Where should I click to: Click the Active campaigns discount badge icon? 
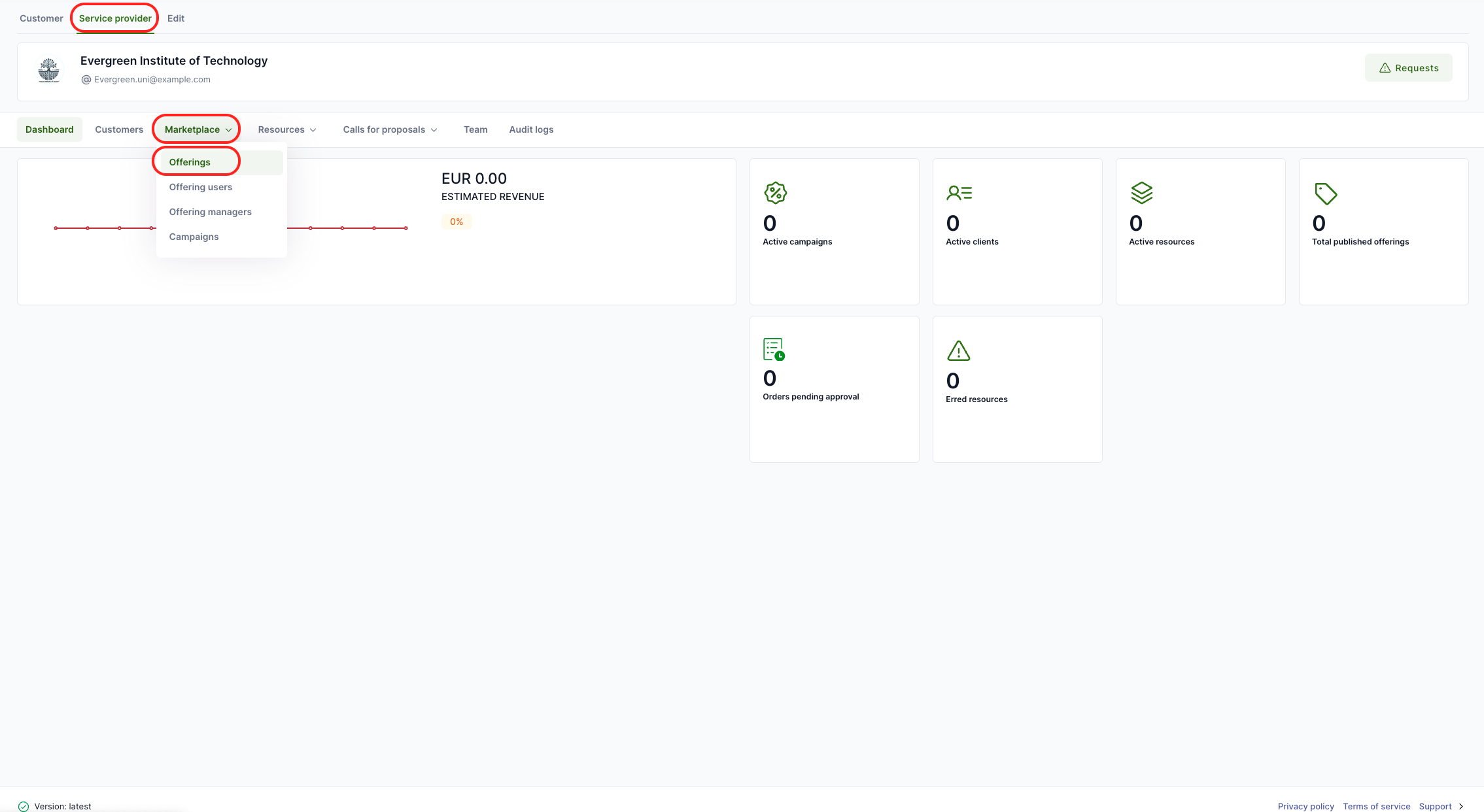click(775, 193)
